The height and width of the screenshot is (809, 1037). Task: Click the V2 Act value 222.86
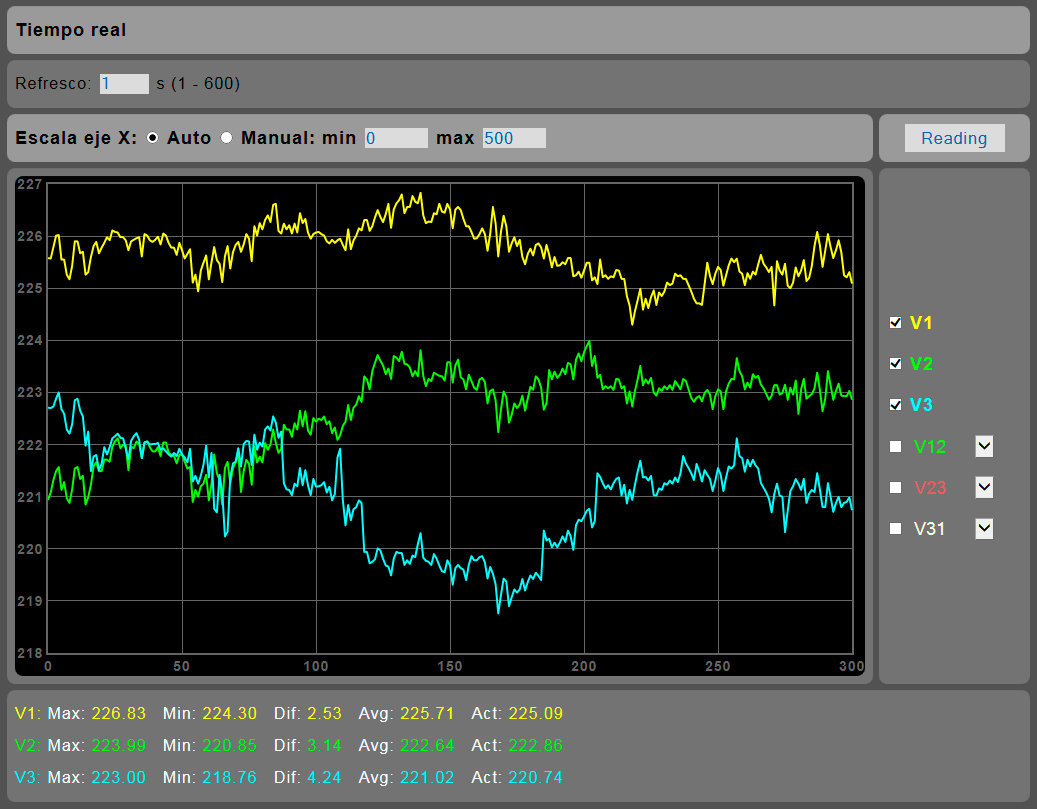click(536, 745)
